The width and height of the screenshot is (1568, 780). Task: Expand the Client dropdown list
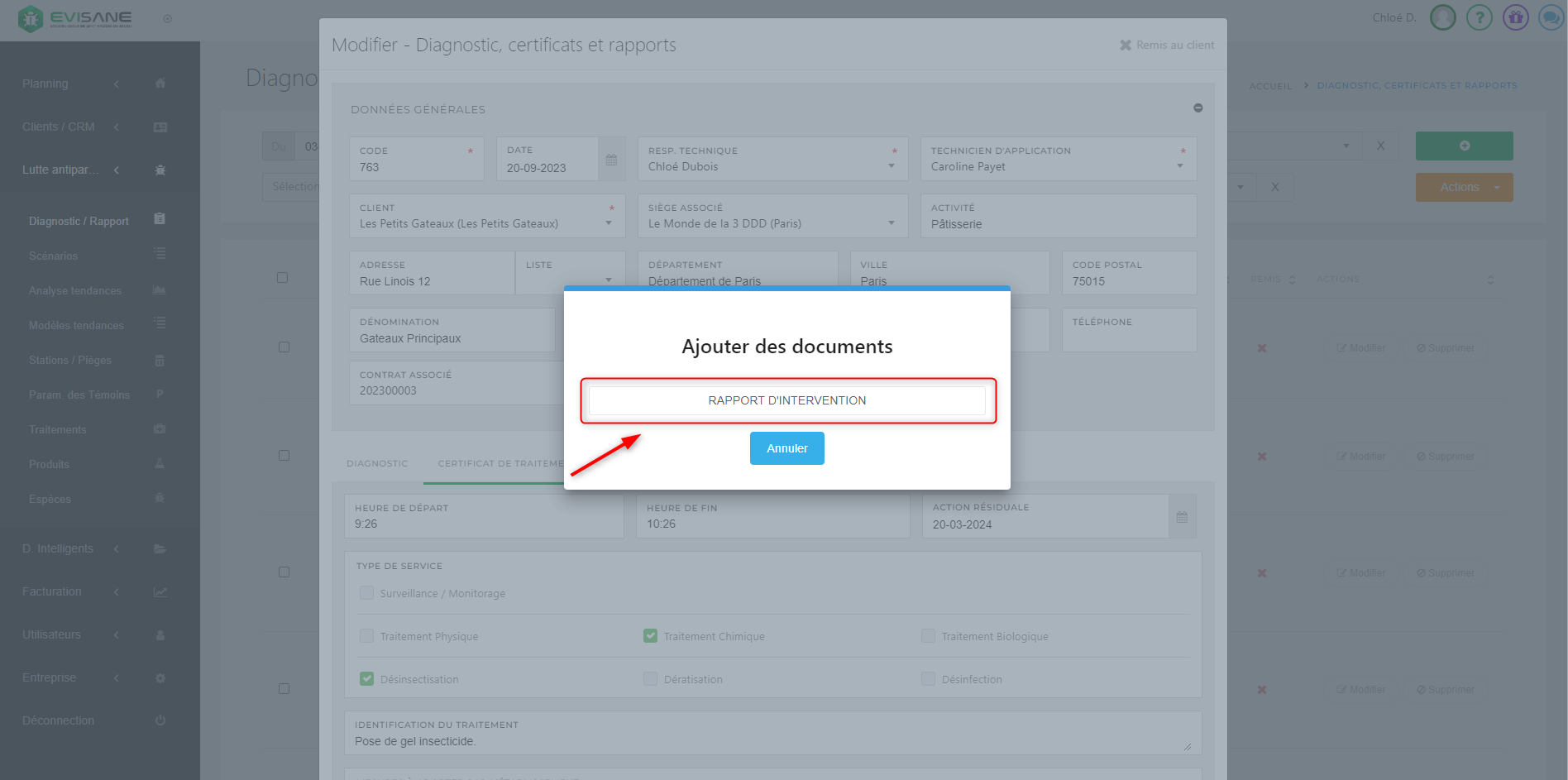(609, 223)
